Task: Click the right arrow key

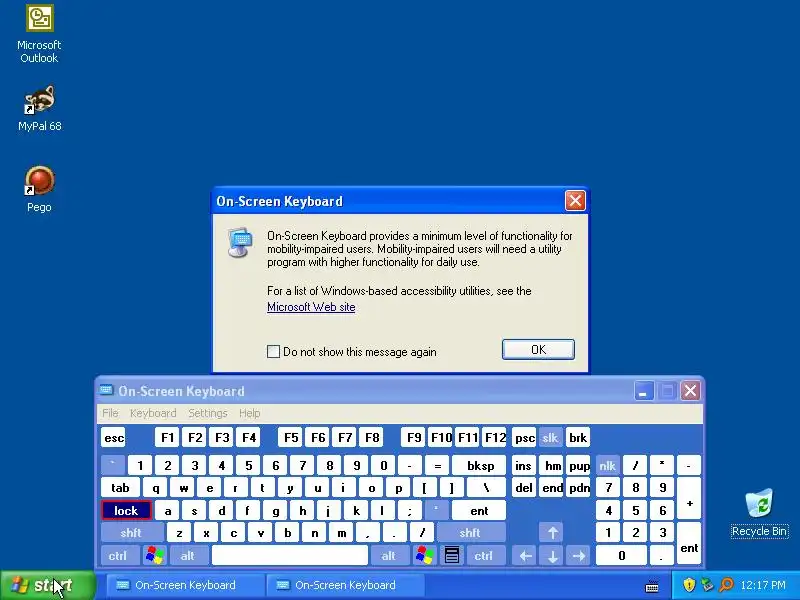Action: point(579,555)
